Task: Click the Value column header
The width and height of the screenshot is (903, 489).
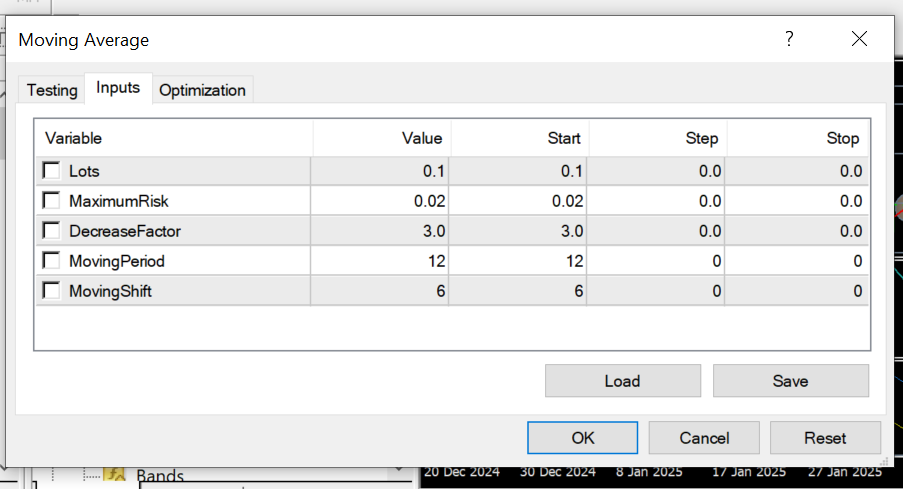Action: 382,138
